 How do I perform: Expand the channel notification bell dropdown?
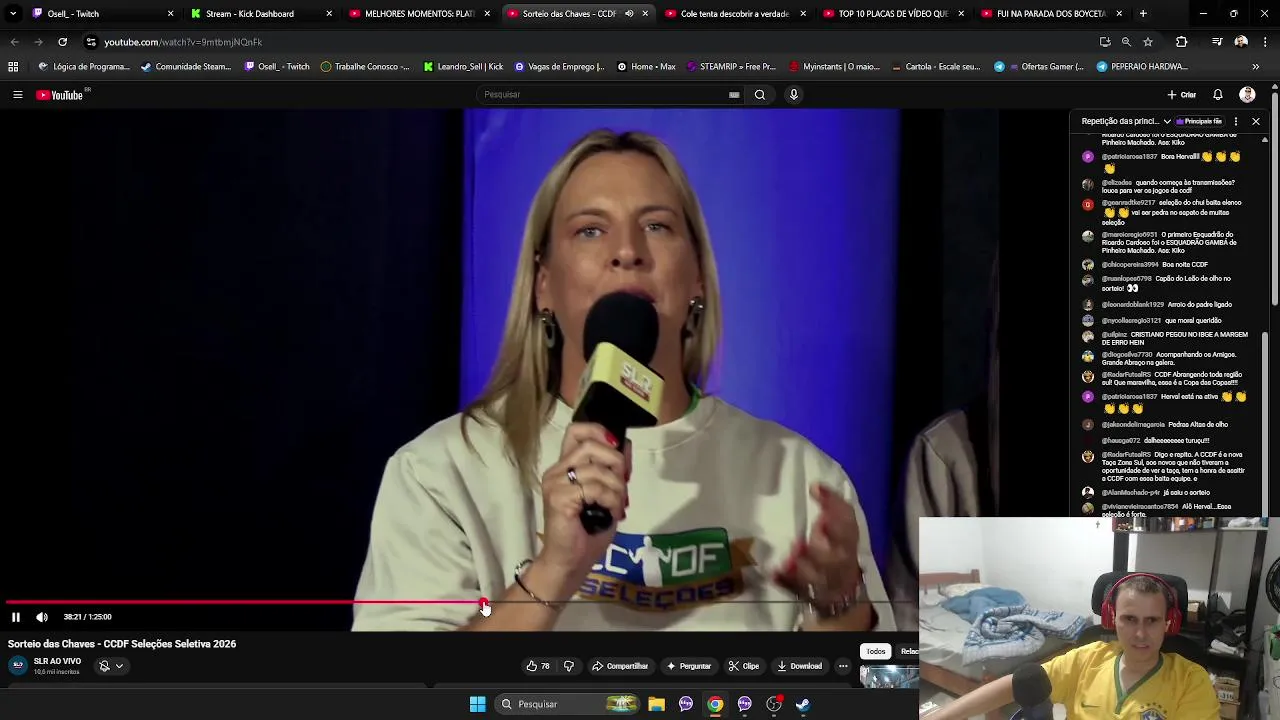click(x=110, y=666)
